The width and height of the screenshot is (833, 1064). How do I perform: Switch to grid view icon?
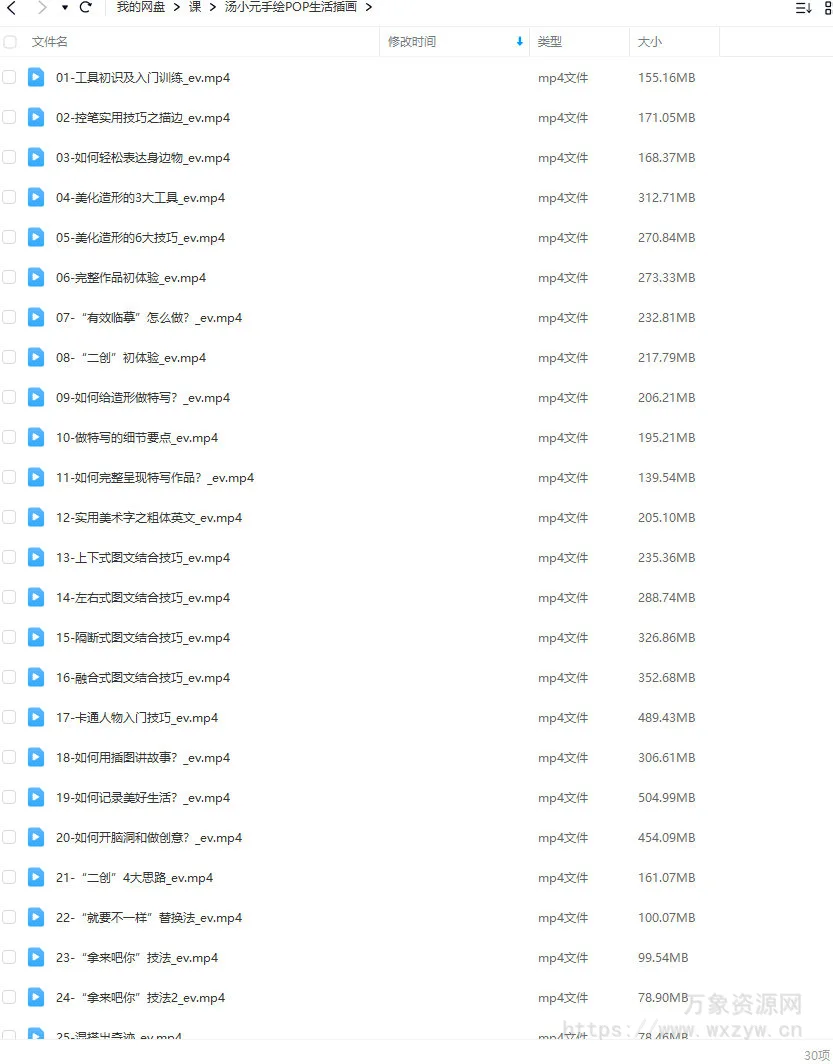click(828, 8)
